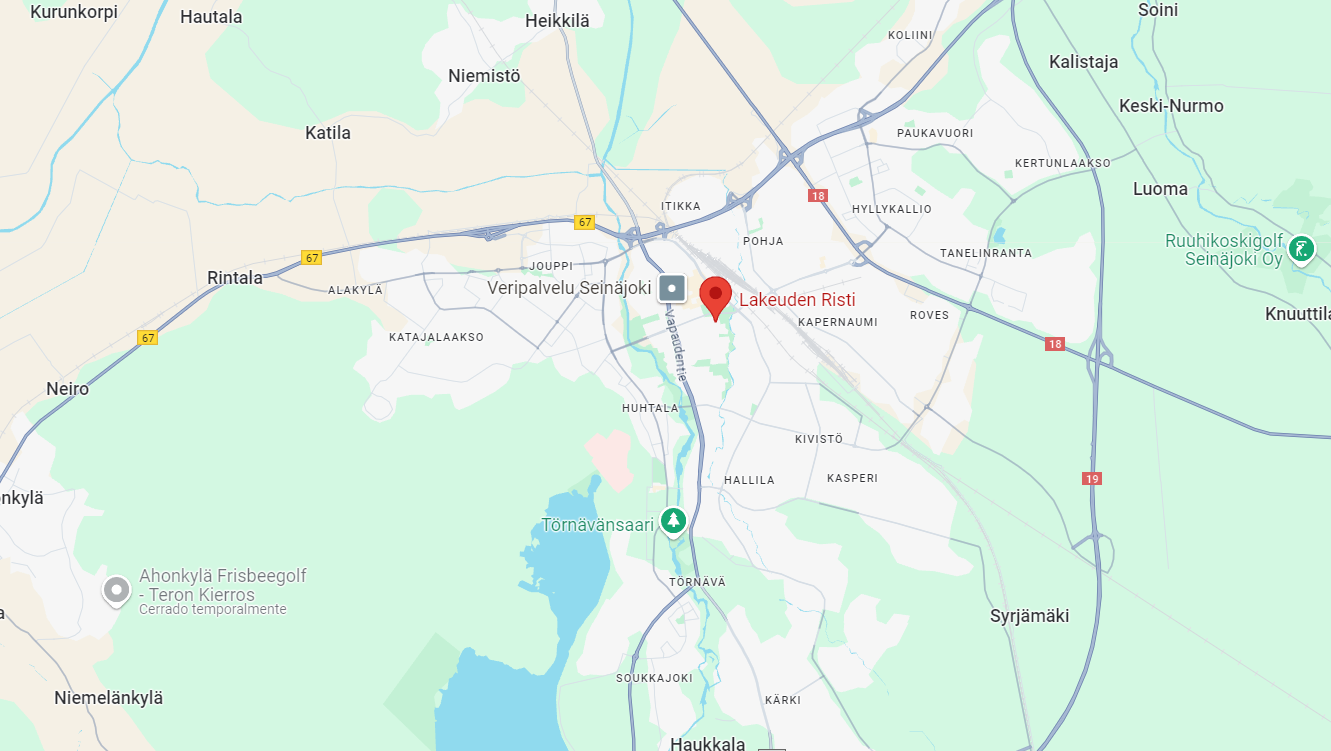This screenshot has width=1331, height=751.
Task: Select the Veripalvelu Seinäjoki square marker icon
Action: click(x=672, y=290)
